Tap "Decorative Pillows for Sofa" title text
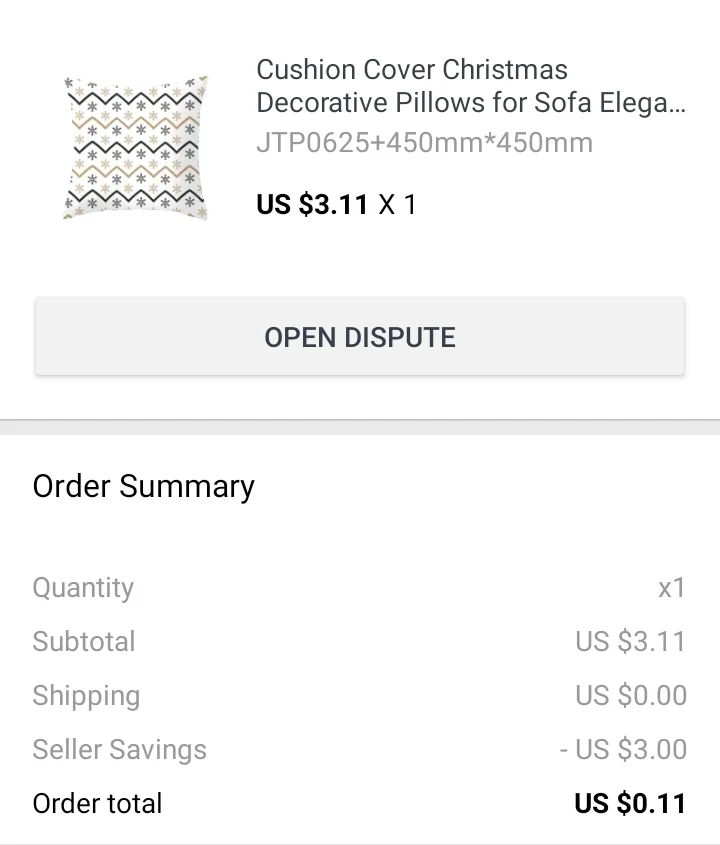720x845 pixels. (x=440, y=104)
